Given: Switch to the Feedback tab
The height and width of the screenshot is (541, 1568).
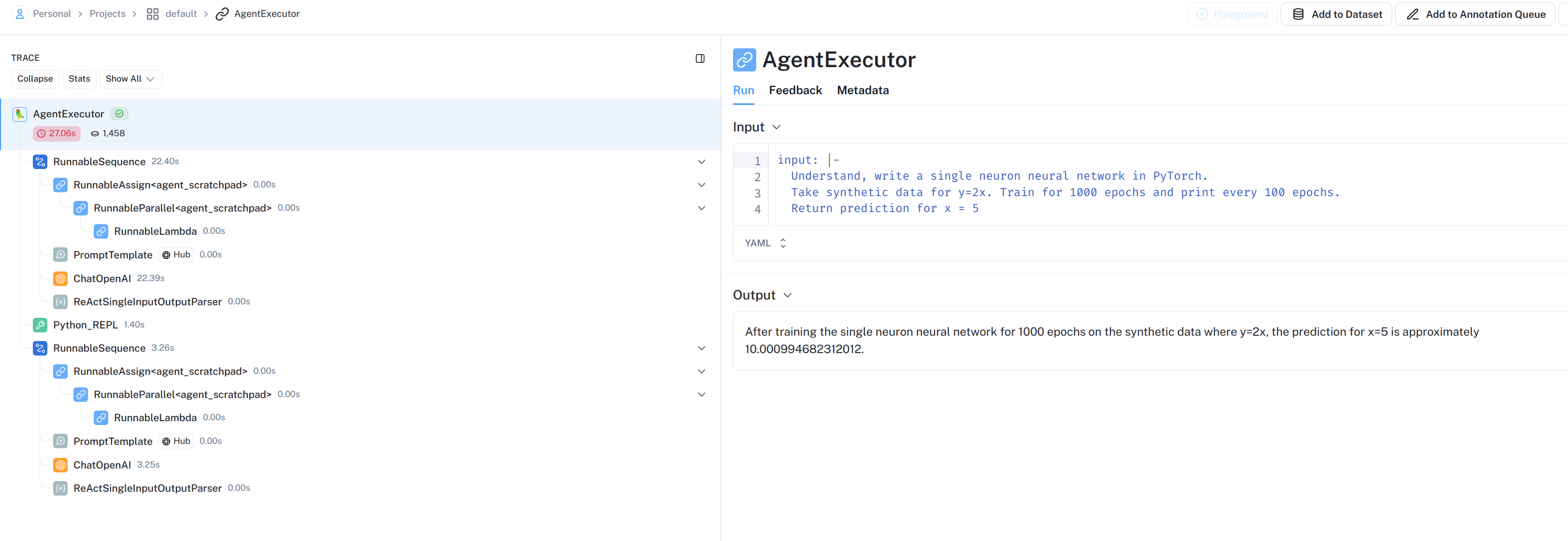Looking at the screenshot, I should click(795, 90).
